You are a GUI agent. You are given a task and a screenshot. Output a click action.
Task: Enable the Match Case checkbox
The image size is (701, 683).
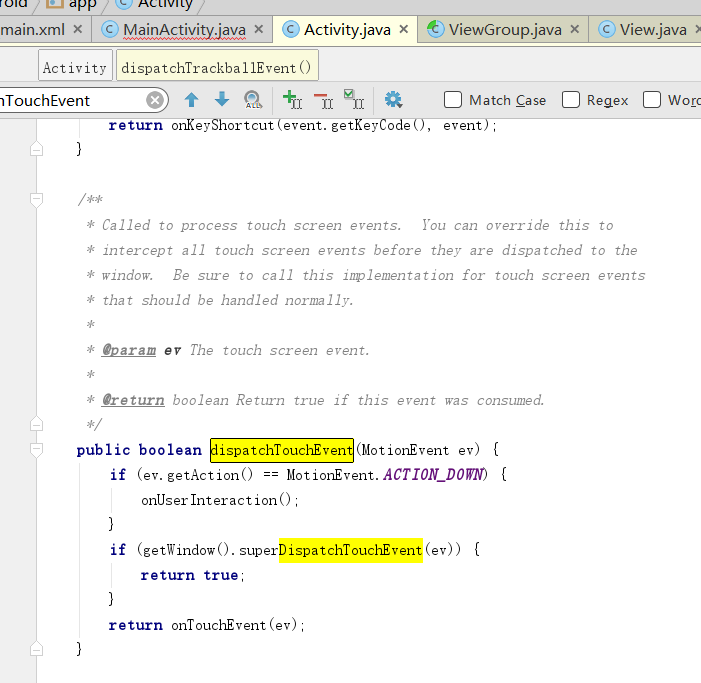453,100
